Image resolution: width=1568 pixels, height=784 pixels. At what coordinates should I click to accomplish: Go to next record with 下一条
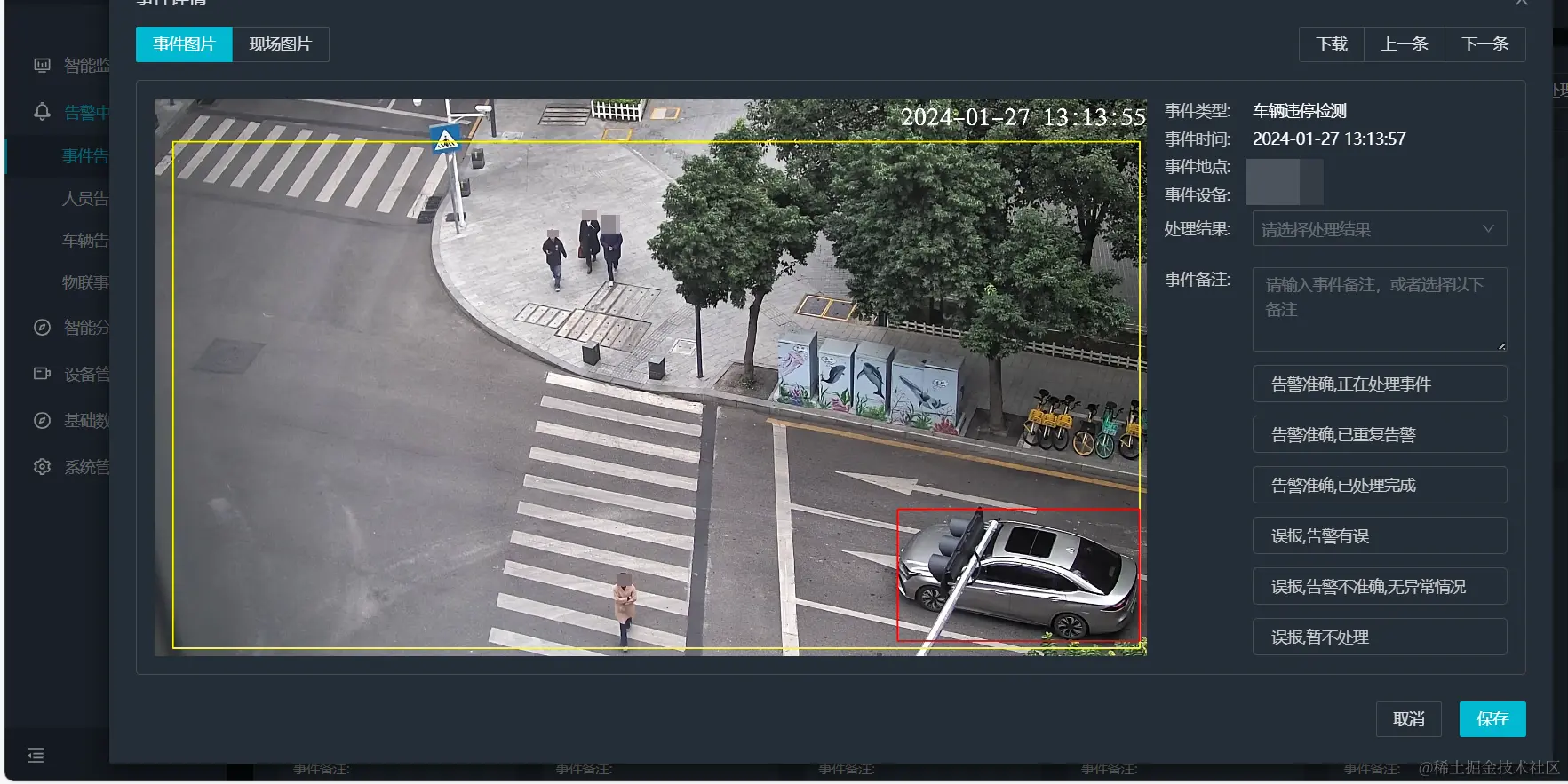pos(1485,44)
